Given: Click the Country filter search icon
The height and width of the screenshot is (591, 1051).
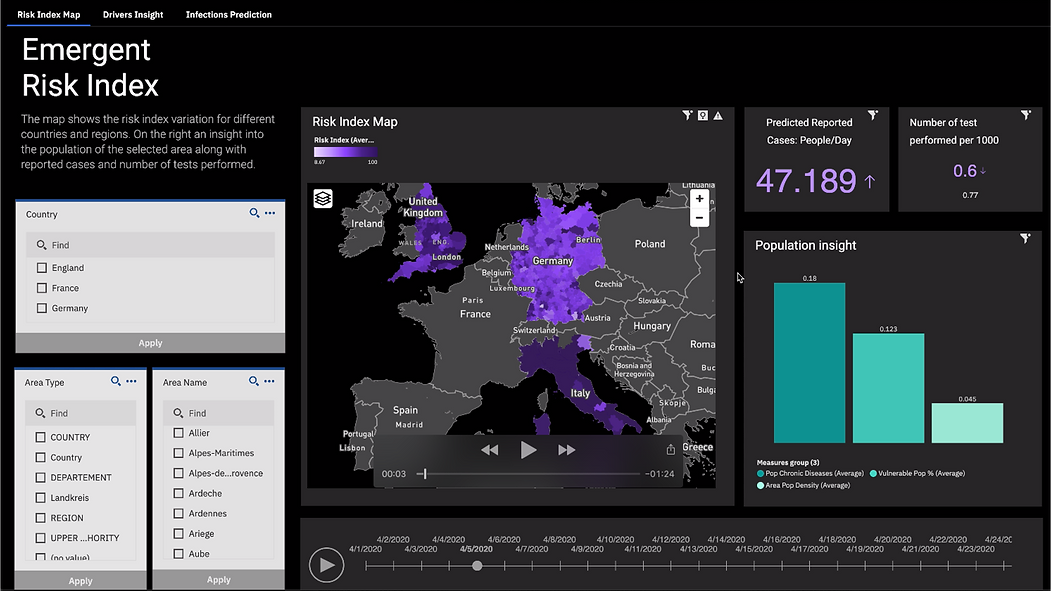Looking at the screenshot, I should pyautogui.click(x=254, y=213).
